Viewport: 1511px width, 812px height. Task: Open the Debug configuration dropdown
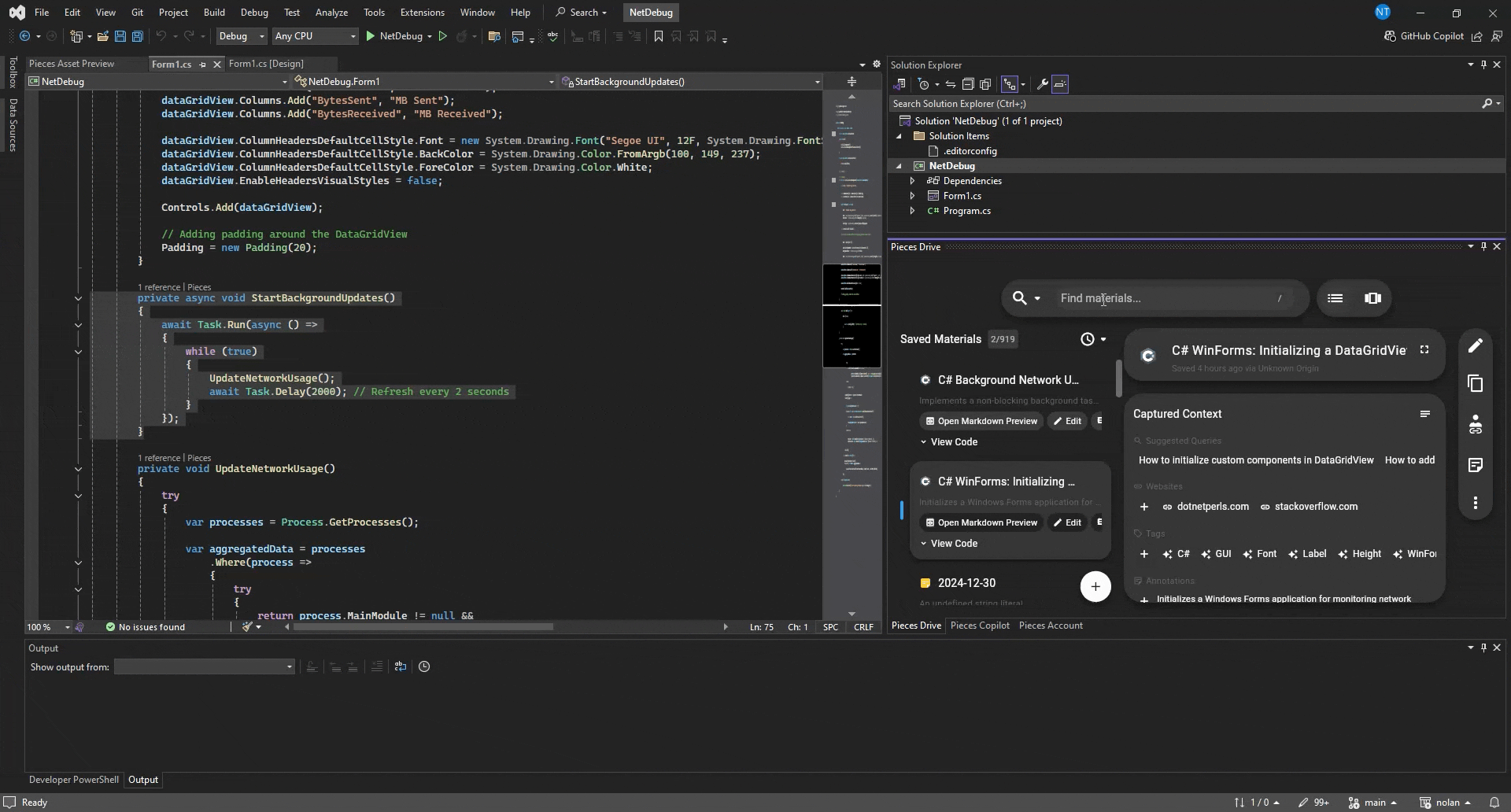(x=241, y=36)
